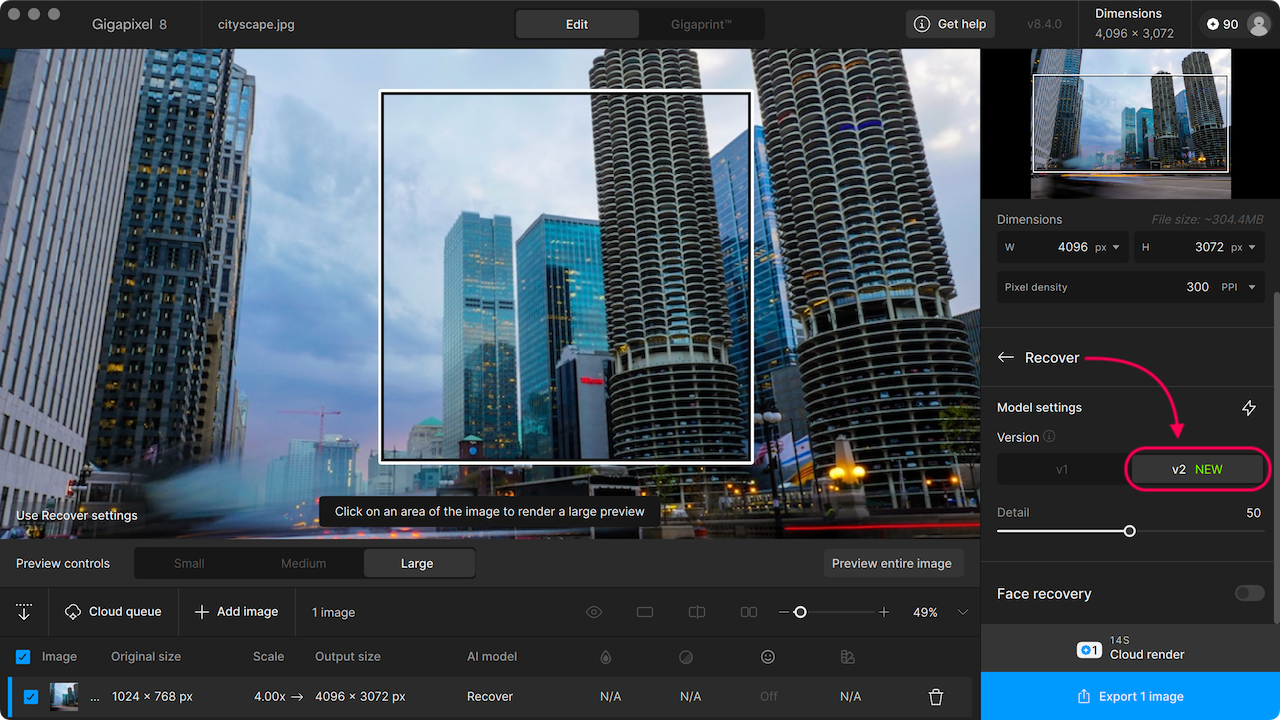The width and height of the screenshot is (1280, 720).
Task: Click the back arrow beside Recover
Action: click(1006, 358)
